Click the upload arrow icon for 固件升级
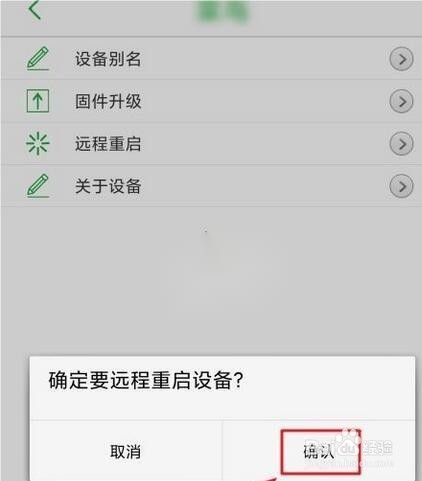The height and width of the screenshot is (481, 422). [38, 101]
